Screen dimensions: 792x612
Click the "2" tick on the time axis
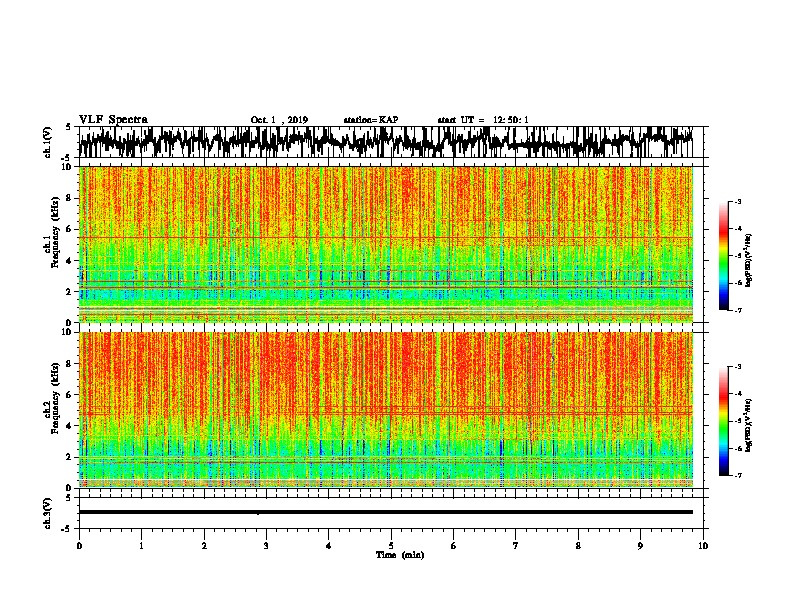point(204,546)
